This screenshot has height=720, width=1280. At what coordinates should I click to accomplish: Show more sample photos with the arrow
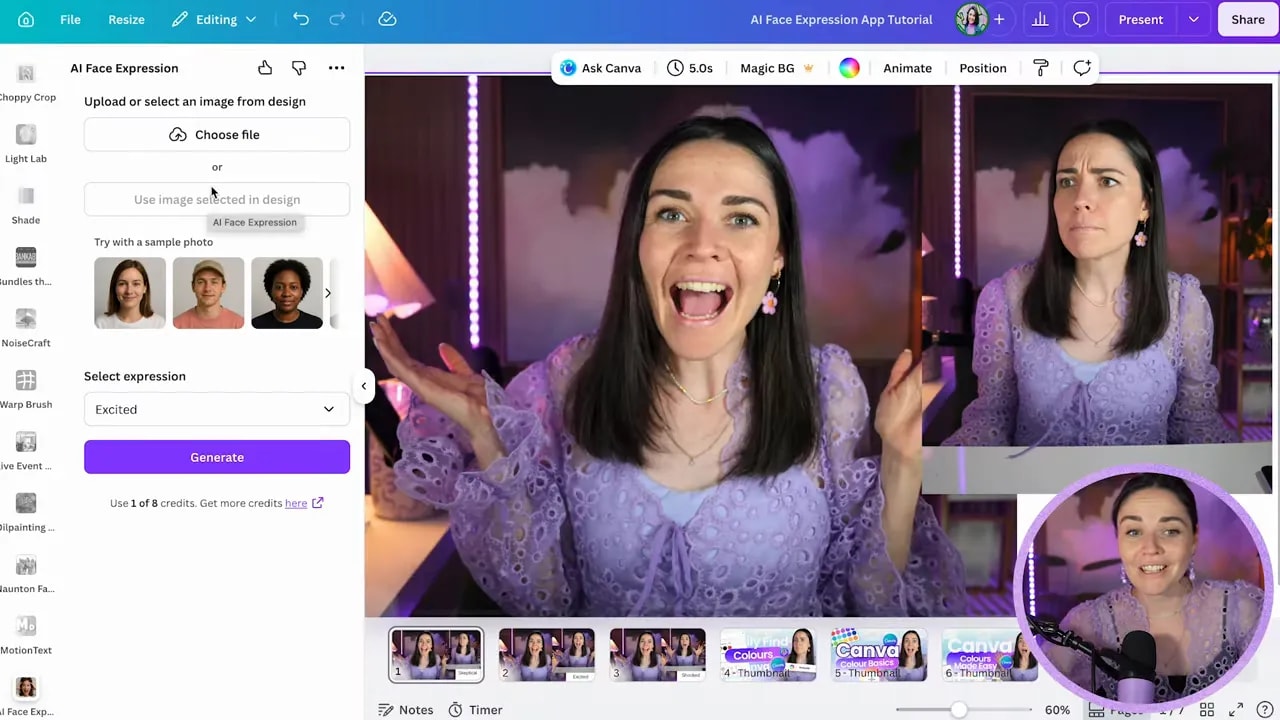[327, 293]
